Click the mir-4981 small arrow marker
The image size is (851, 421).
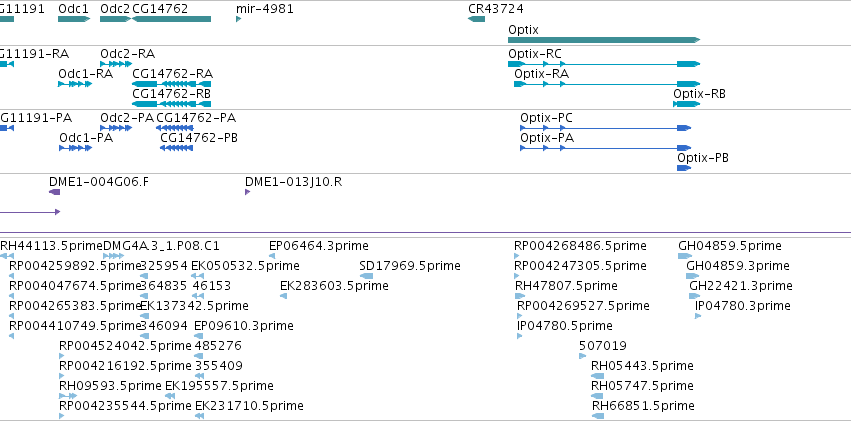(x=238, y=19)
